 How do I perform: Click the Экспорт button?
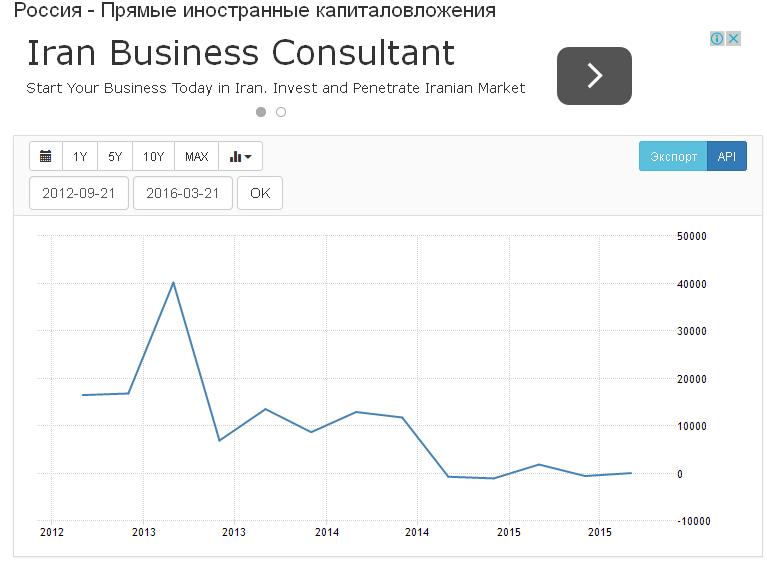pyautogui.click(x=673, y=157)
